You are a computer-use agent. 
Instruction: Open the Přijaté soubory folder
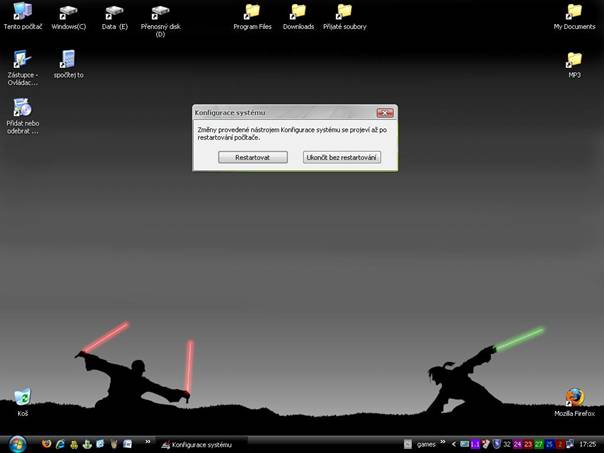pos(344,17)
